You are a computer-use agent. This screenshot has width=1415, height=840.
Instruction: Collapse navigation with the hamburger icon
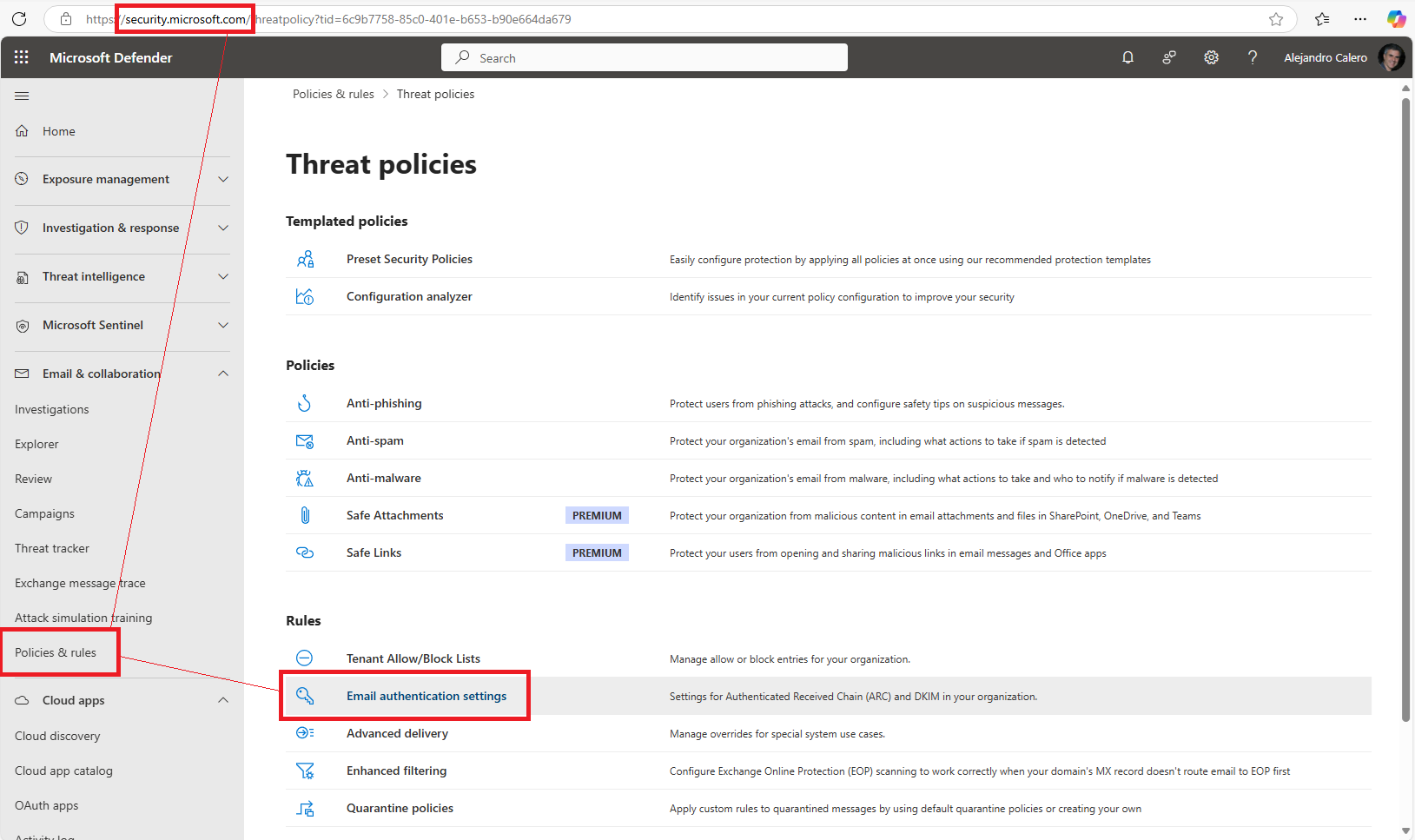[x=22, y=96]
